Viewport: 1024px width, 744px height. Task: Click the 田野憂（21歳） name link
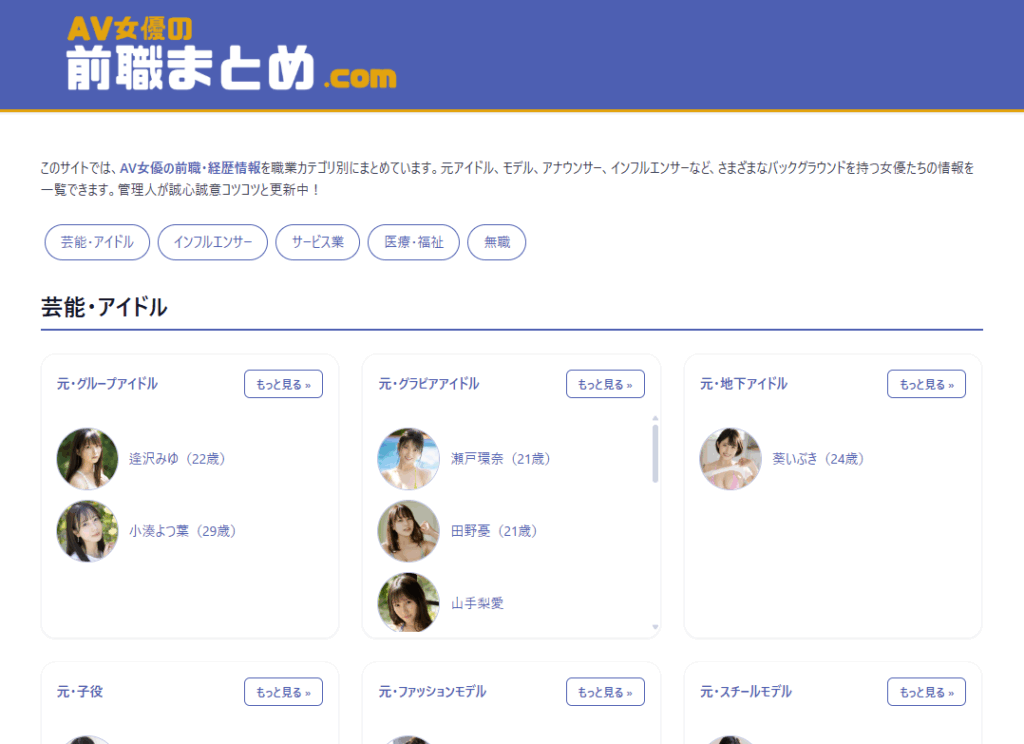tap(494, 531)
